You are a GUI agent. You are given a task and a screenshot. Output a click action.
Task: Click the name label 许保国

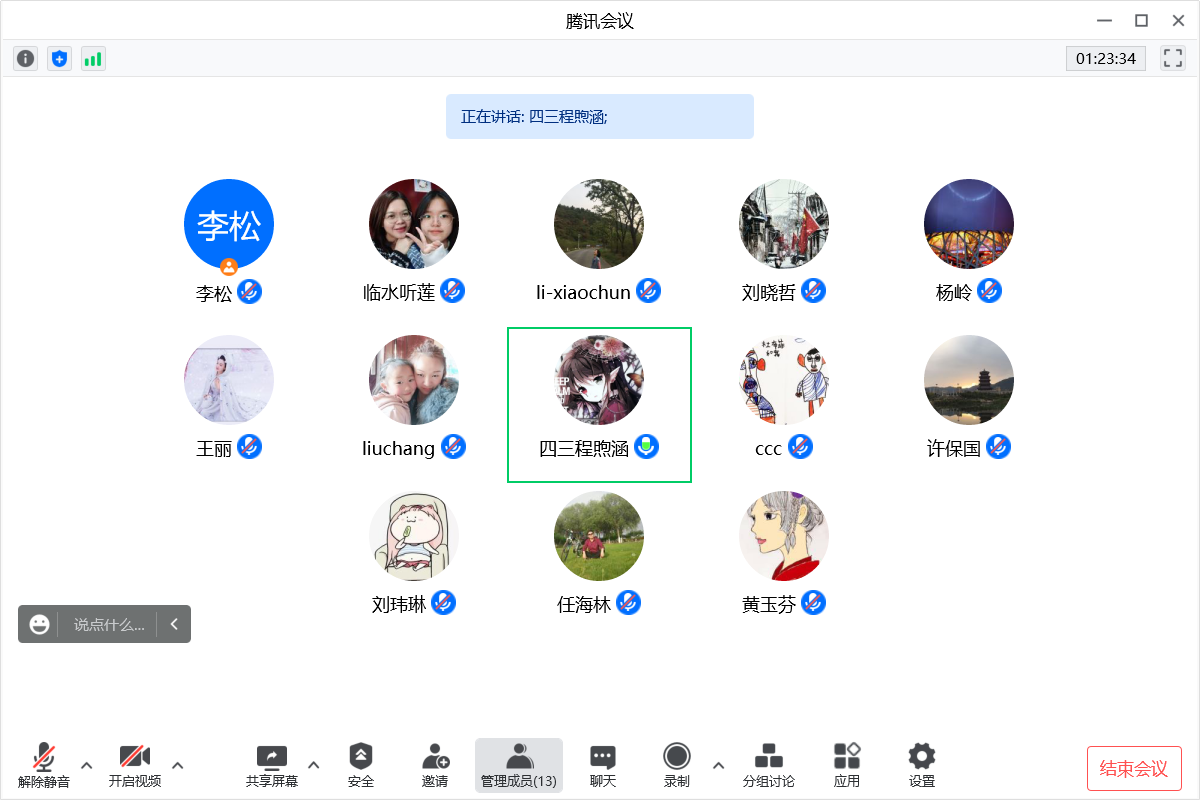[x=954, y=448]
